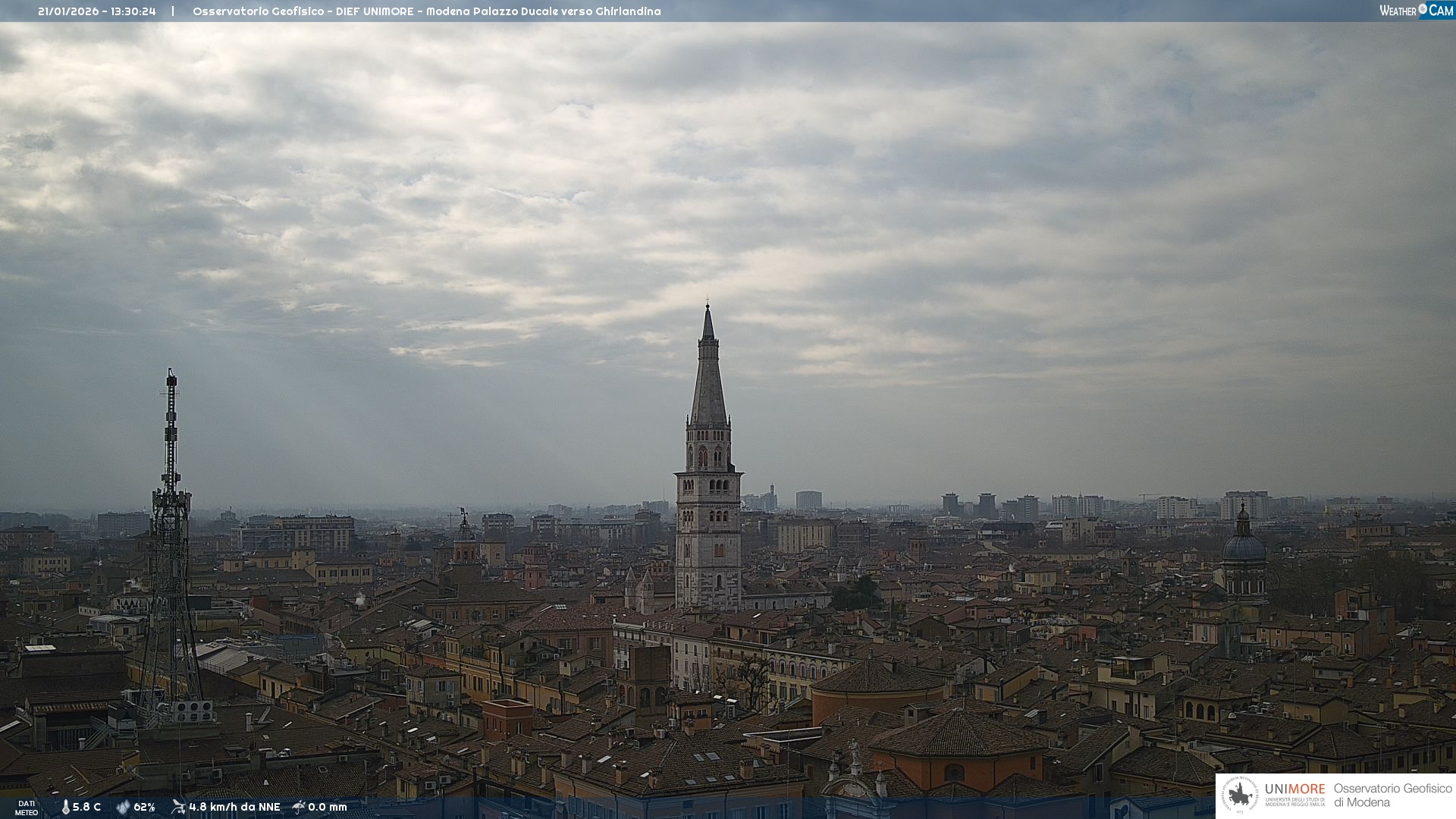
Task: Click the church dome on the right
Action: [1244, 548]
